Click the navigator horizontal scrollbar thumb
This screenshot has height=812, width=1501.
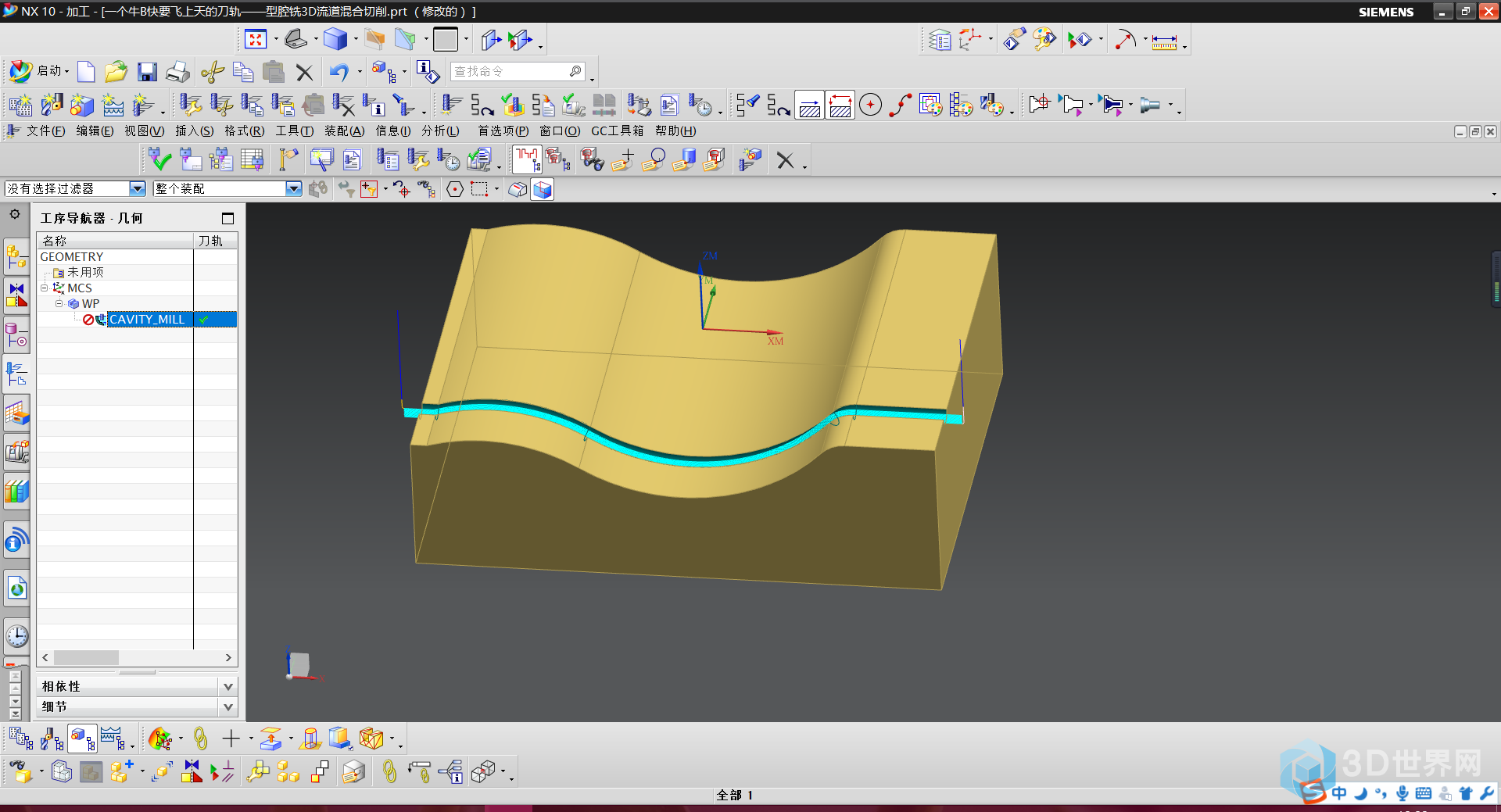point(86,658)
